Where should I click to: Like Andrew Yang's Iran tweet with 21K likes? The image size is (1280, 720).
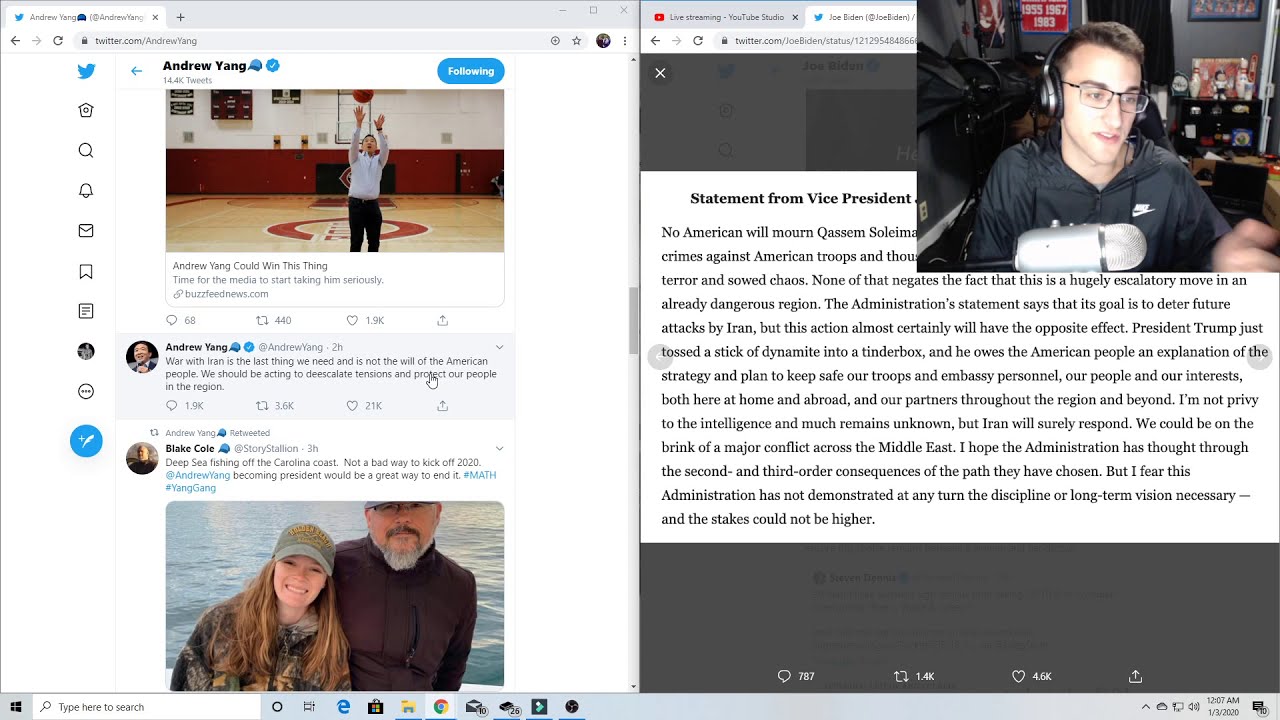coord(352,406)
